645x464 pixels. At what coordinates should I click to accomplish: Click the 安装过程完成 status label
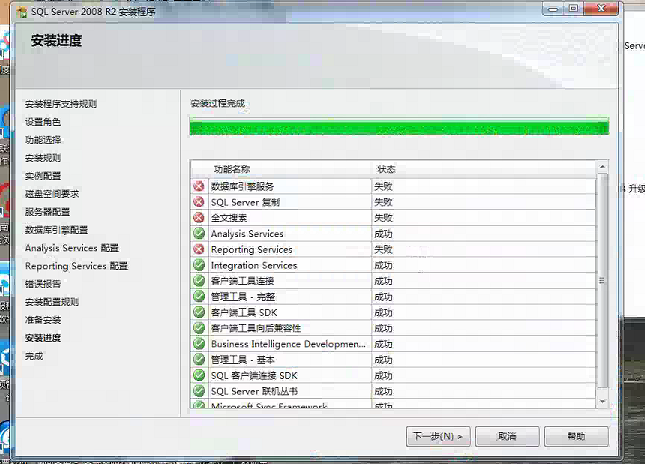pyautogui.click(x=218, y=103)
